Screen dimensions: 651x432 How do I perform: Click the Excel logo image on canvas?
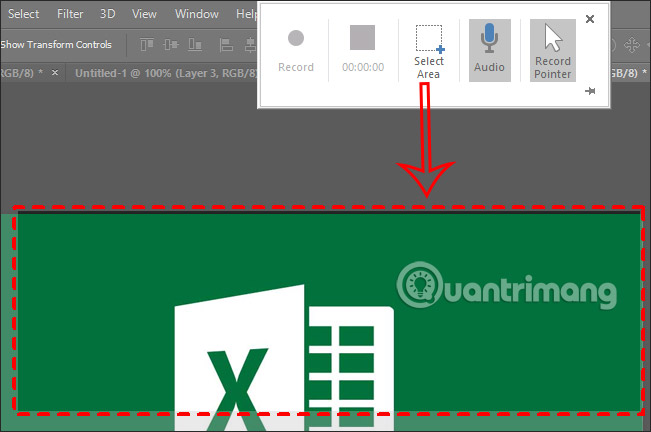click(x=284, y=358)
